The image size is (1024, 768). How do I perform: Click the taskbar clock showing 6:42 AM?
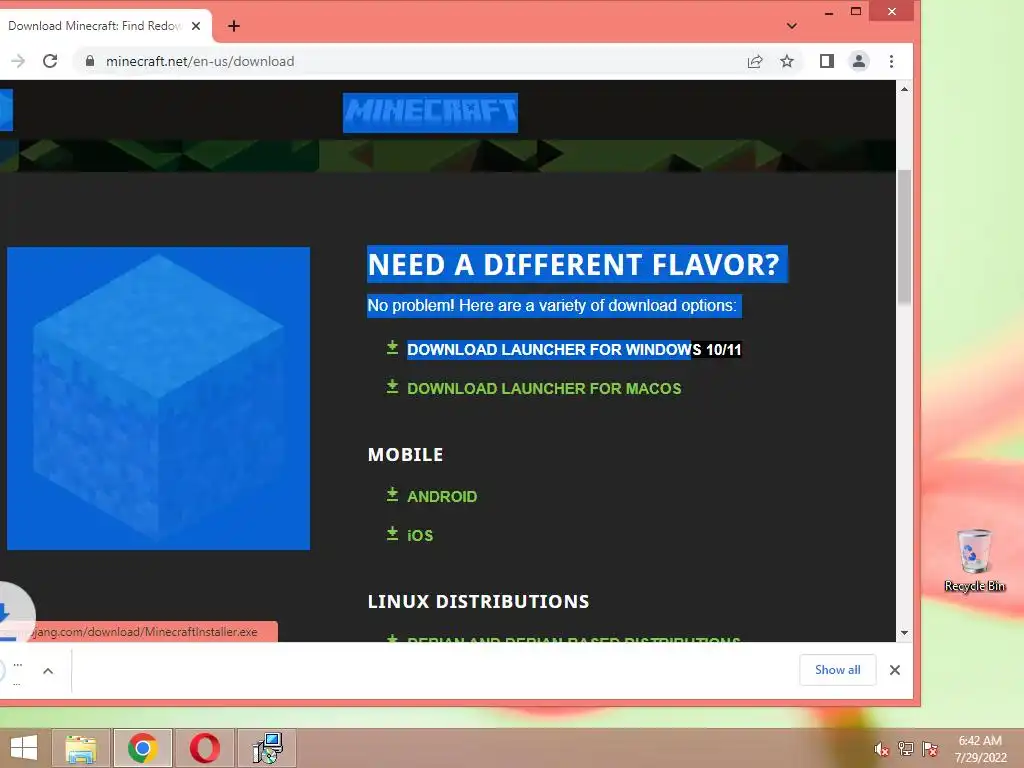pos(980,749)
